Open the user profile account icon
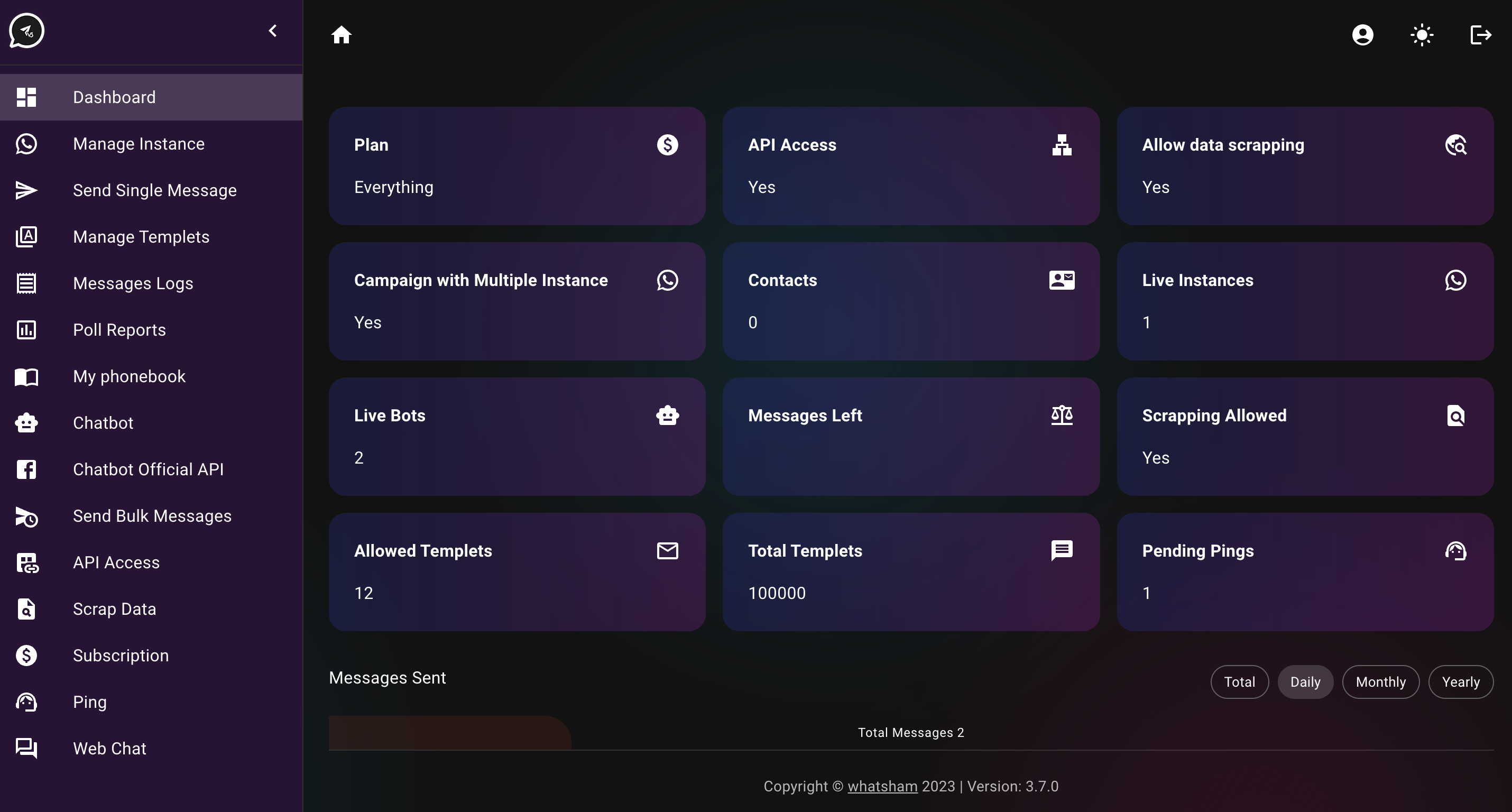The image size is (1512, 812). tap(1362, 35)
